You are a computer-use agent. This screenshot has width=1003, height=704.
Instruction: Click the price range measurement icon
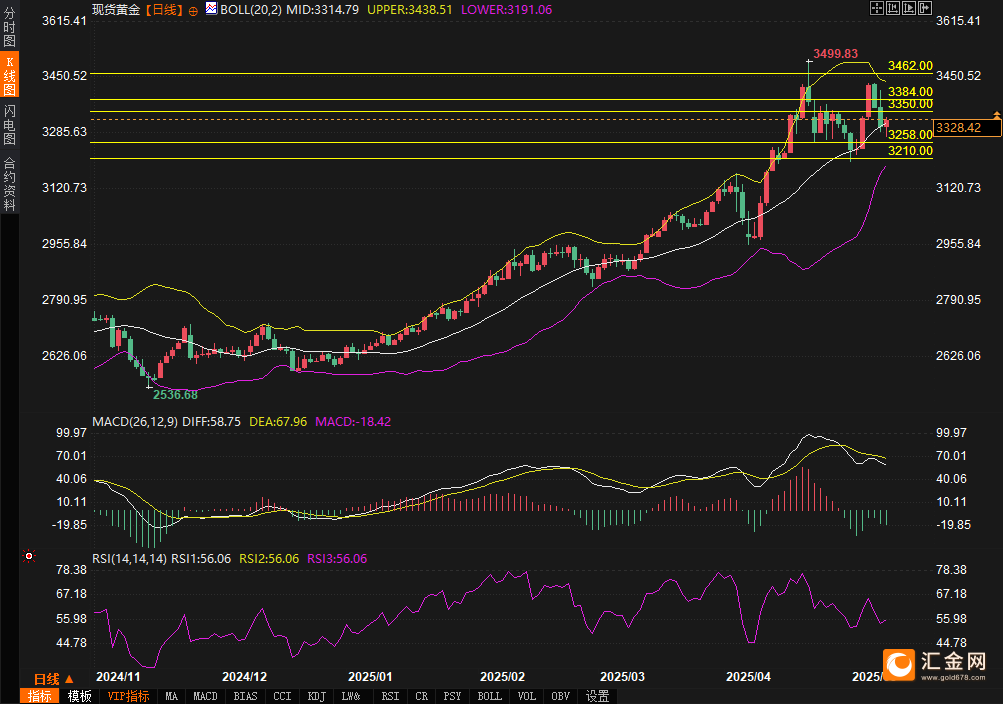click(892, 8)
